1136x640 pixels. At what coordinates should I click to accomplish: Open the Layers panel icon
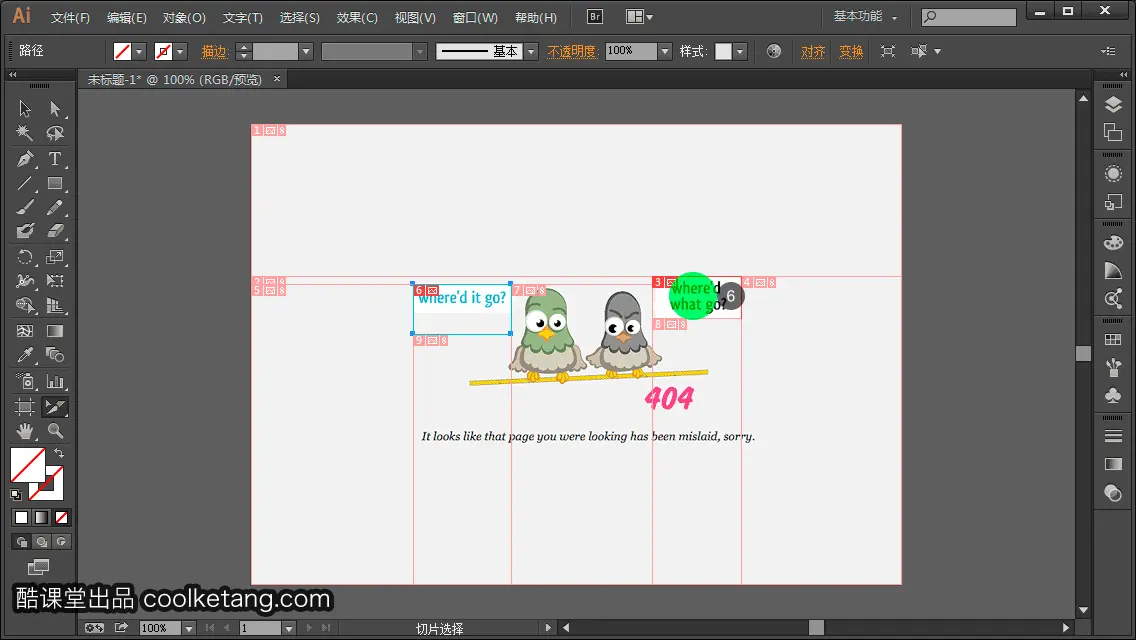click(x=1114, y=105)
